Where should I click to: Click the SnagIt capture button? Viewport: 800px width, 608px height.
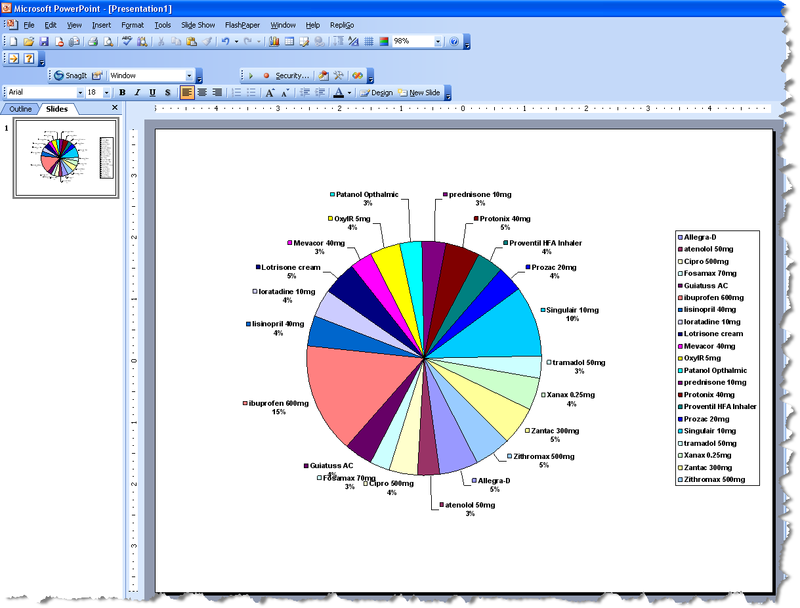click(71, 75)
